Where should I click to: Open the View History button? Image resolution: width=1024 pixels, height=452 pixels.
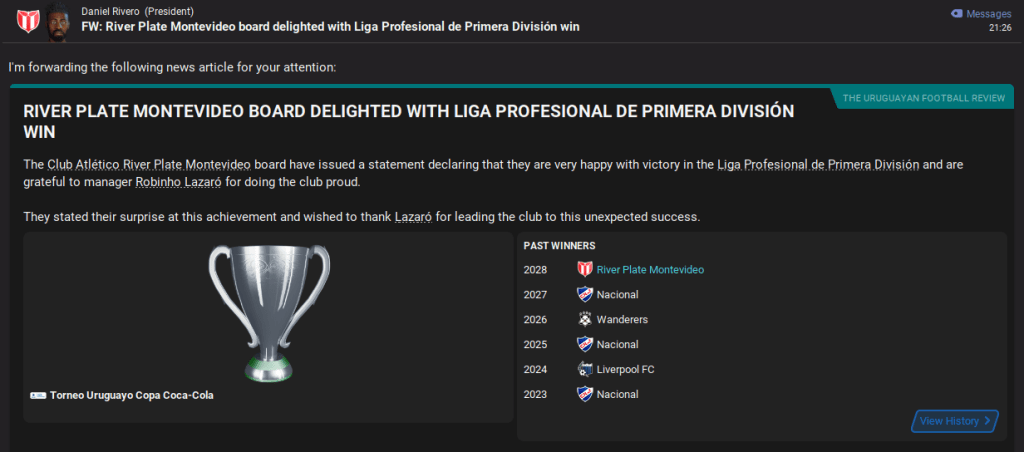point(955,421)
